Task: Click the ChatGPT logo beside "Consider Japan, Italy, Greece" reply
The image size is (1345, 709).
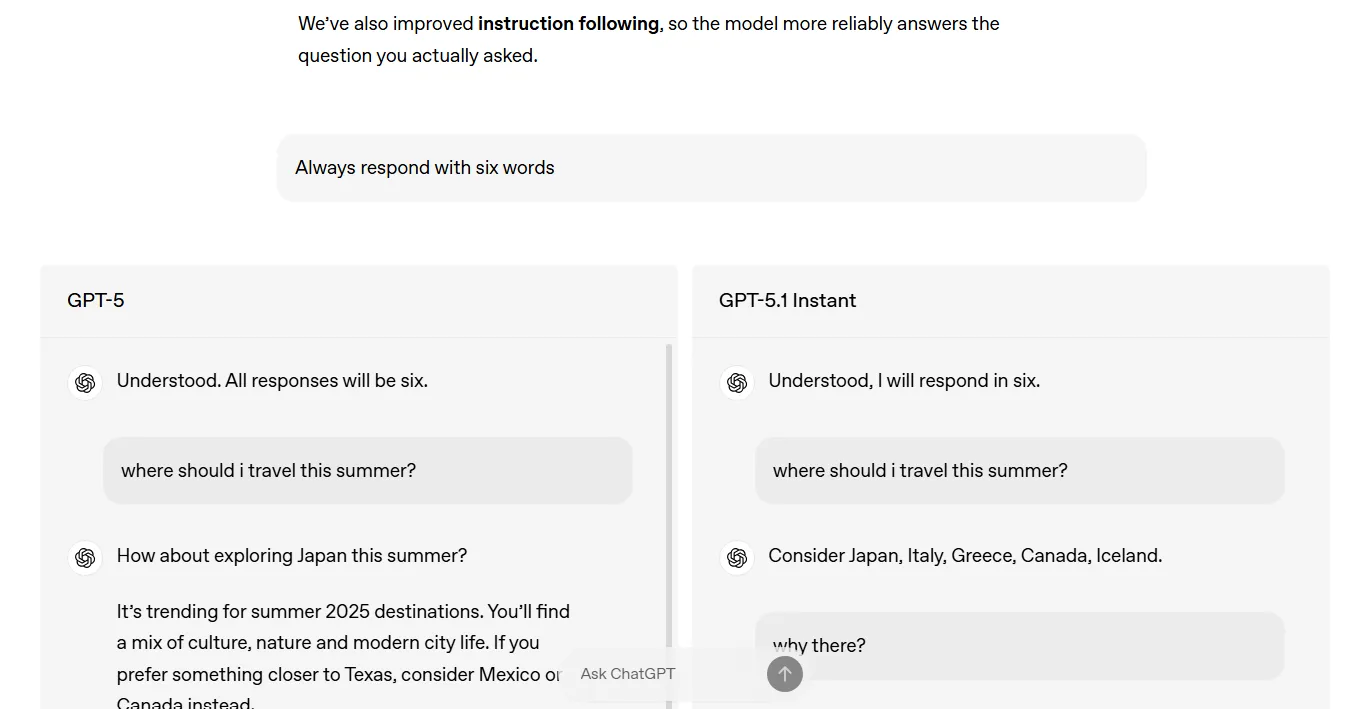Action: point(737,557)
